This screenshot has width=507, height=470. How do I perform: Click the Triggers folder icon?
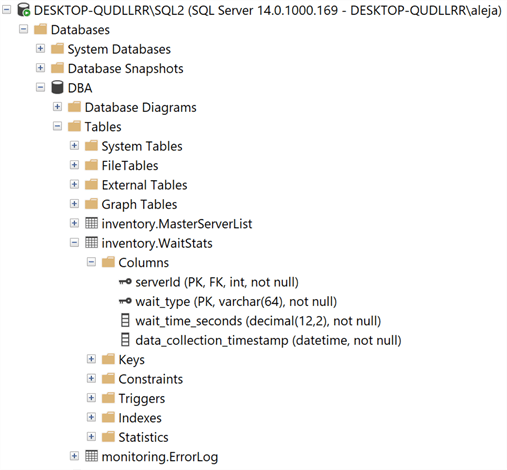(x=108, y=397)
